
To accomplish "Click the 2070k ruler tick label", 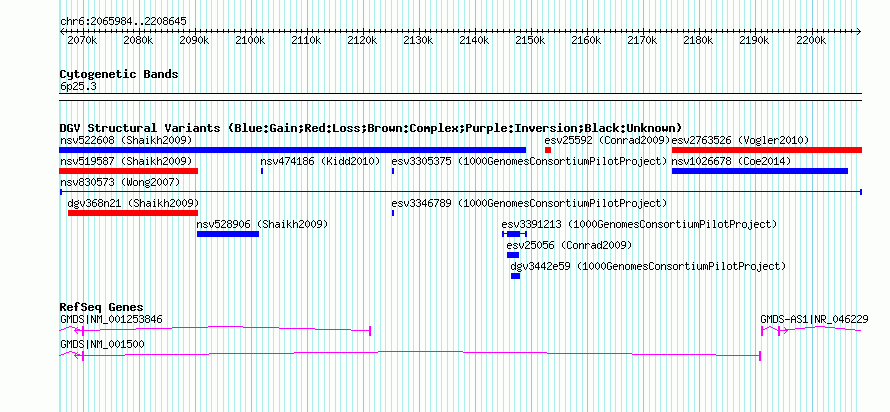I will tap(82, 41).
